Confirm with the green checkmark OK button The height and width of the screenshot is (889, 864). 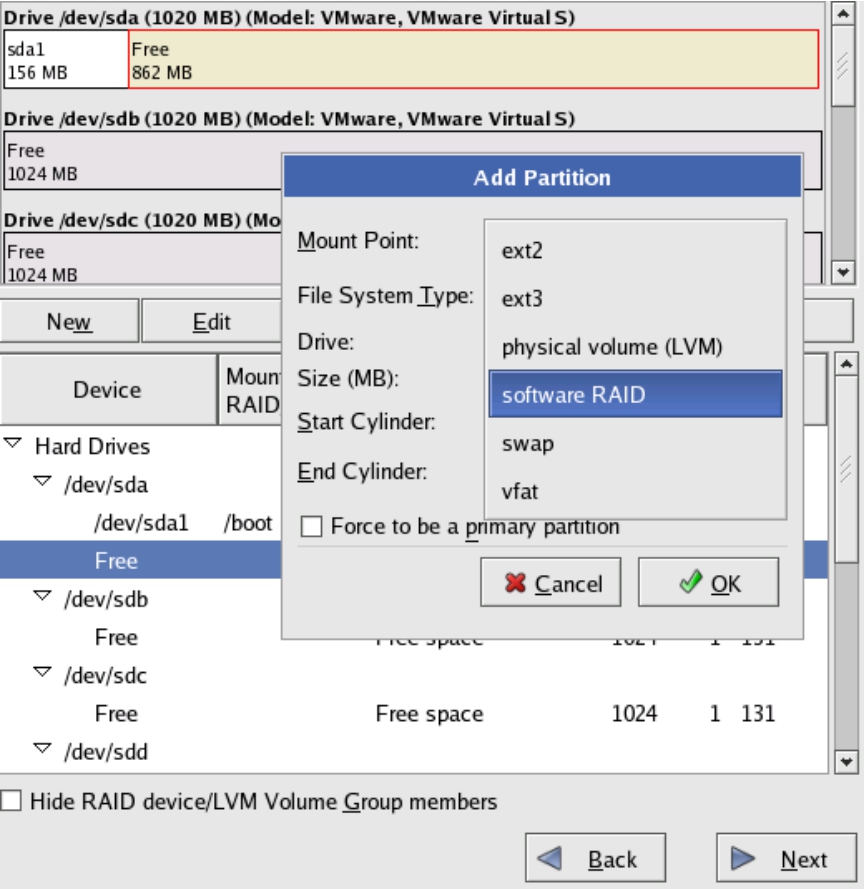pyautogui.click(x=708, y=583)
